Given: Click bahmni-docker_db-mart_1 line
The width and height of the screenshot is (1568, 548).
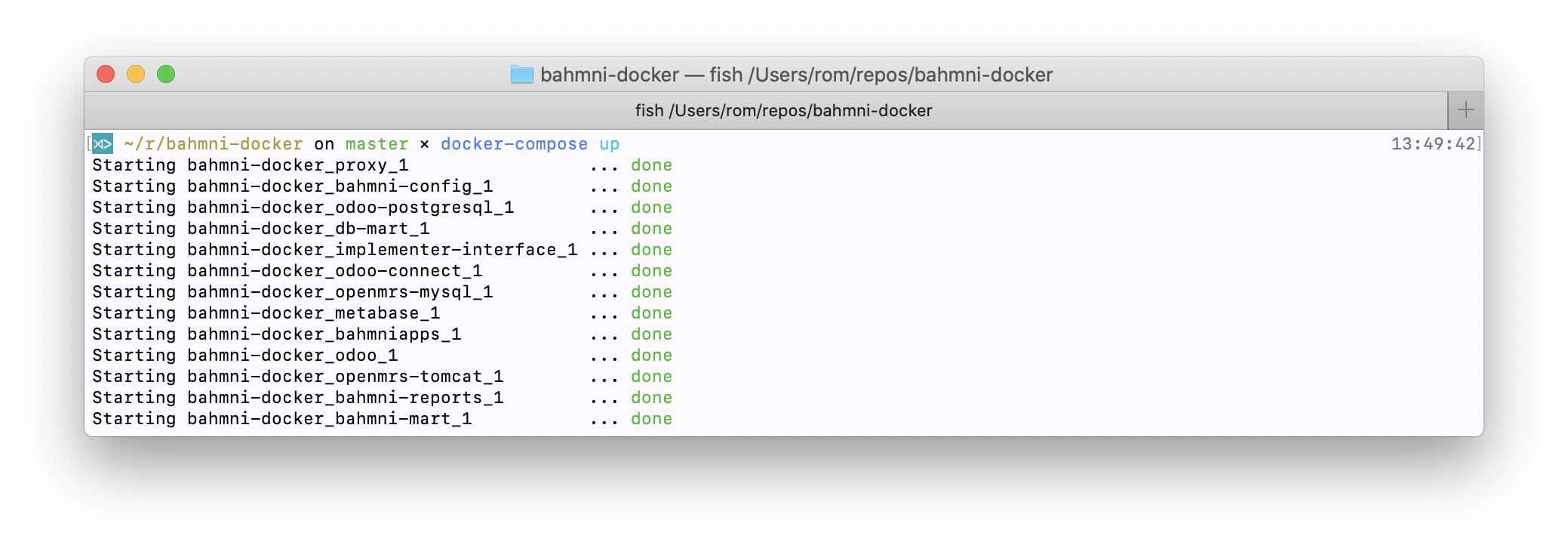Looking at the screenshot, I should [x=382, y=229].
